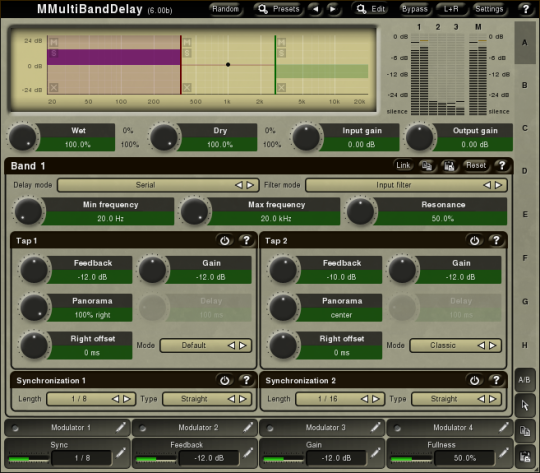
Task: Open Synchronization 1 Length 1/8 dropdown
Action: (91, 399)
